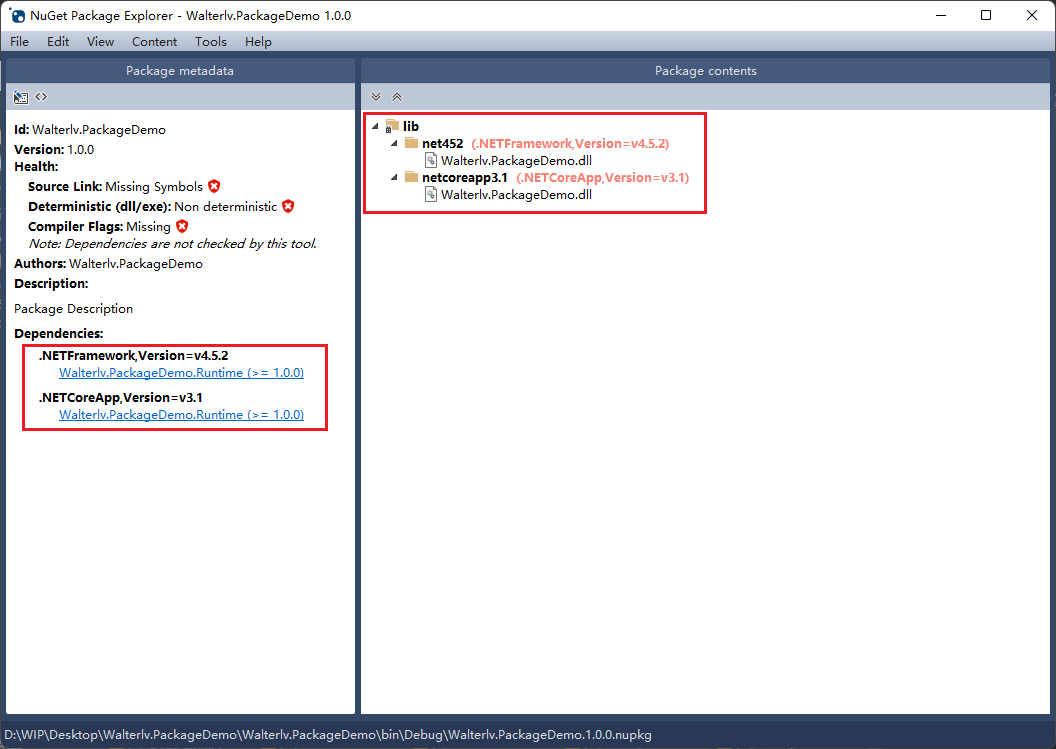The image size is (1056, 749).
Task: Collapse the netcoreapp3.1 tree node
Action: (393, 177)
